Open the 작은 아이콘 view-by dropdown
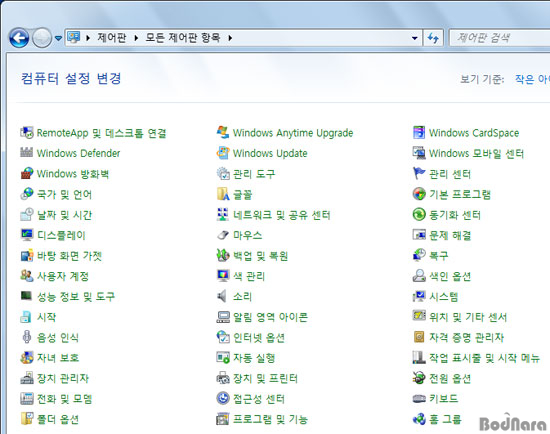 pyautogui.click(x=532, y=79)
